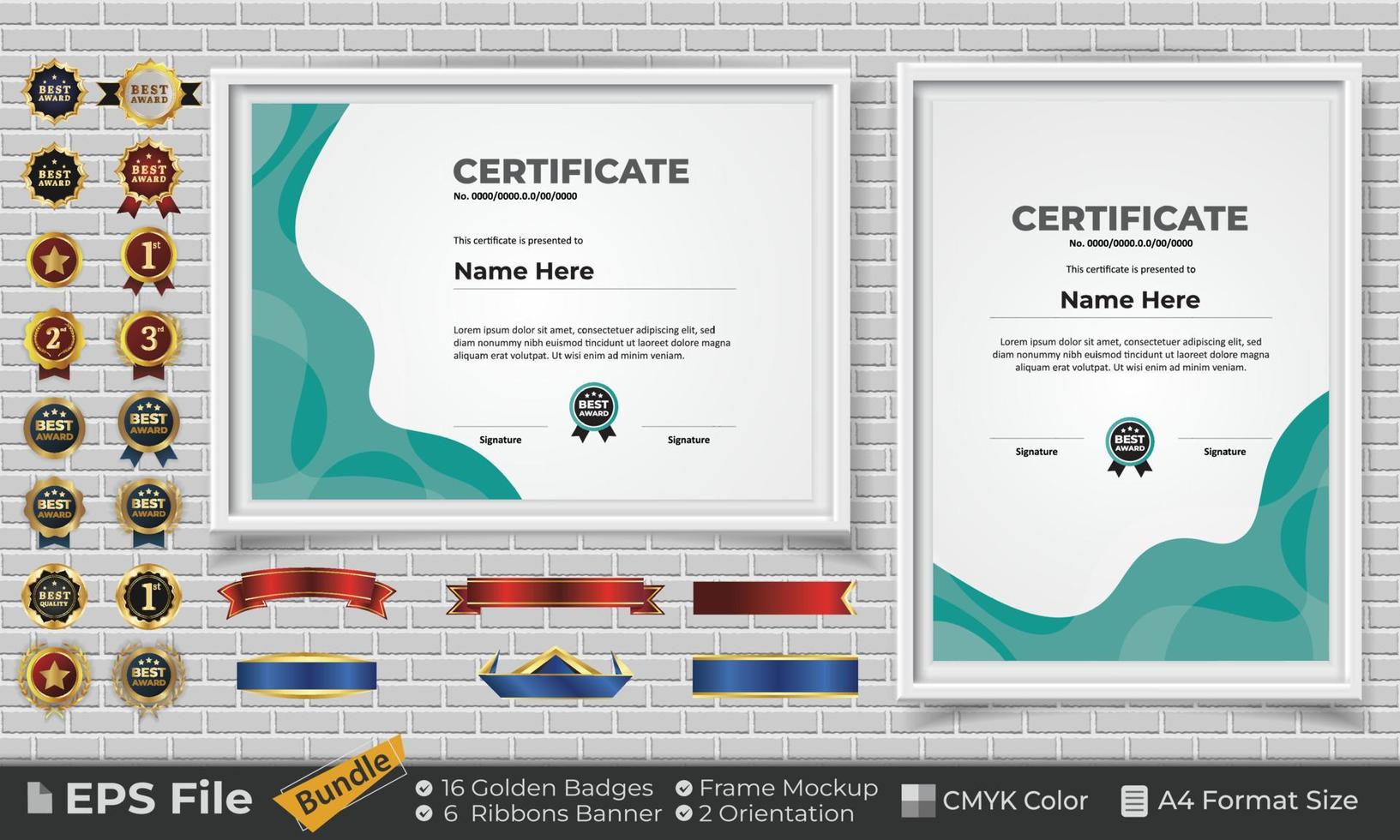Click the Lorem ipsum paragraph on portrait certificate
The width and height of the screenshot is (1400, 840).
point(1131,355)
